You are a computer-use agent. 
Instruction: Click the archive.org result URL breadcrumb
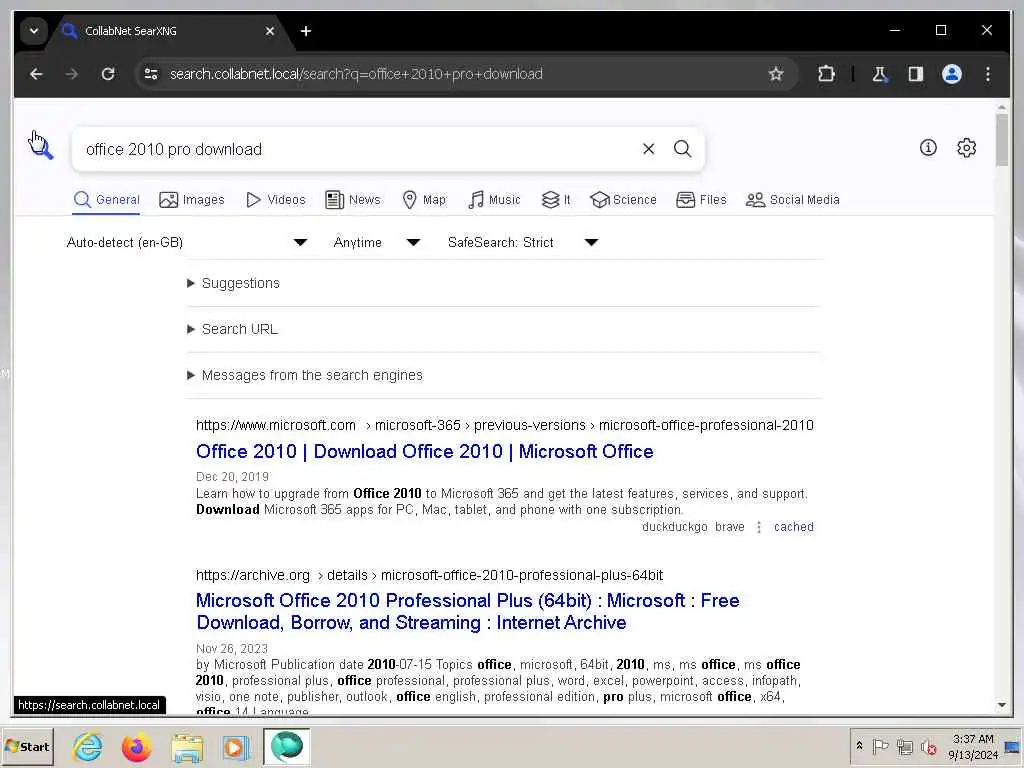(430, 575)
